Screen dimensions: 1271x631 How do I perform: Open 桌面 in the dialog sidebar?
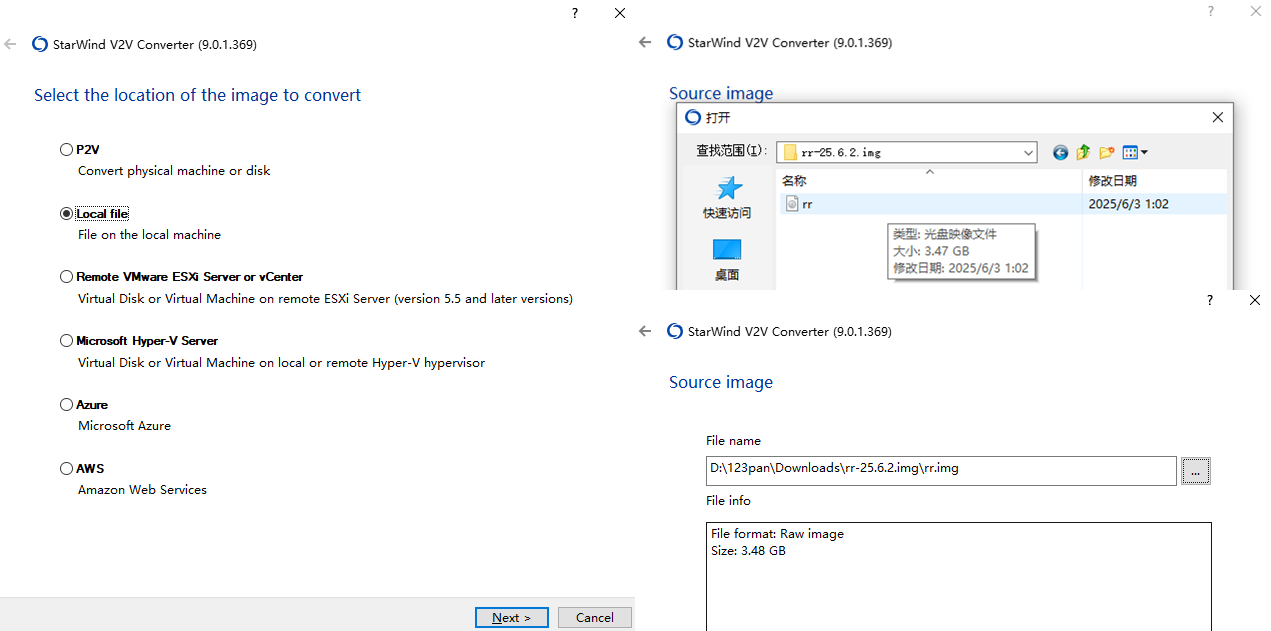[x=727, y=260]
